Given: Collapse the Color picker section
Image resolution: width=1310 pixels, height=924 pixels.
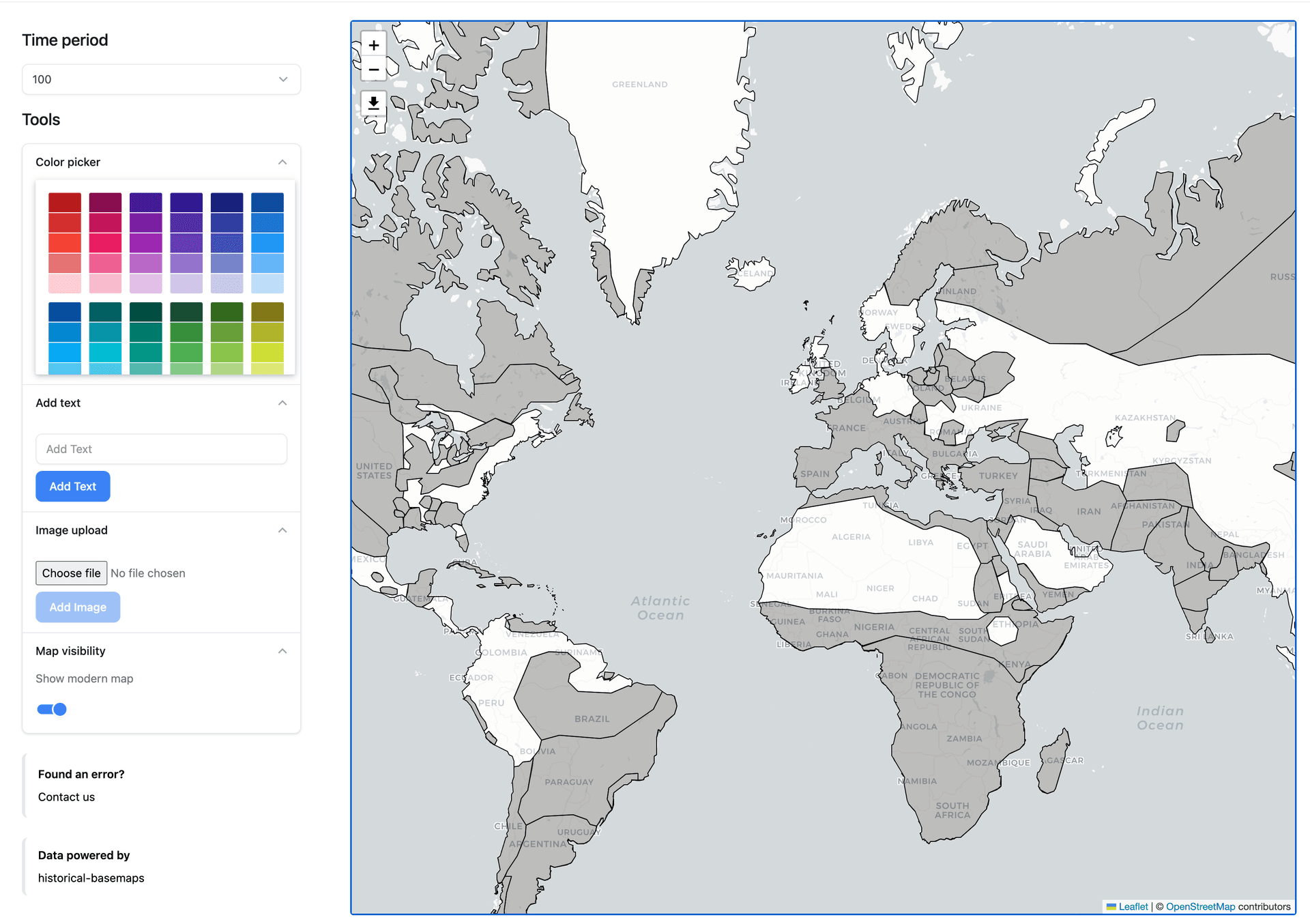Looking at the screenshot, I should pyautogui.click(x=282, y=162).
